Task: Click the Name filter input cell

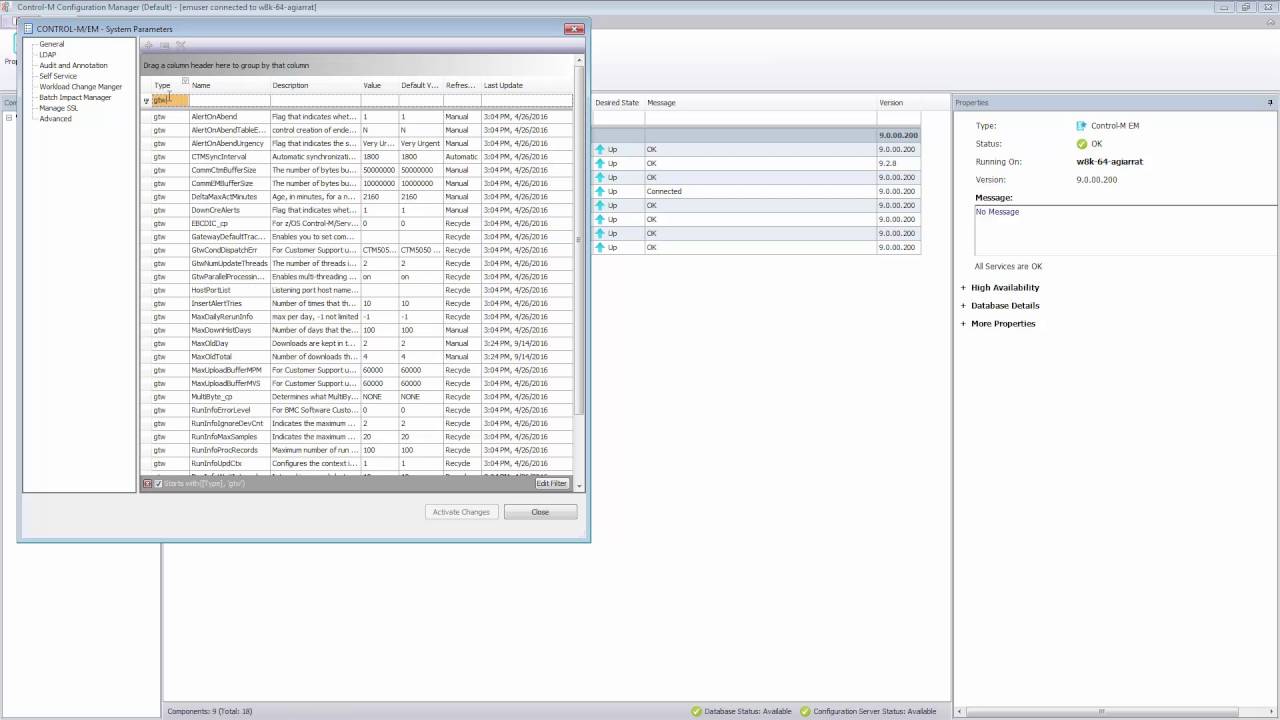Action: (x=230, y=101)
